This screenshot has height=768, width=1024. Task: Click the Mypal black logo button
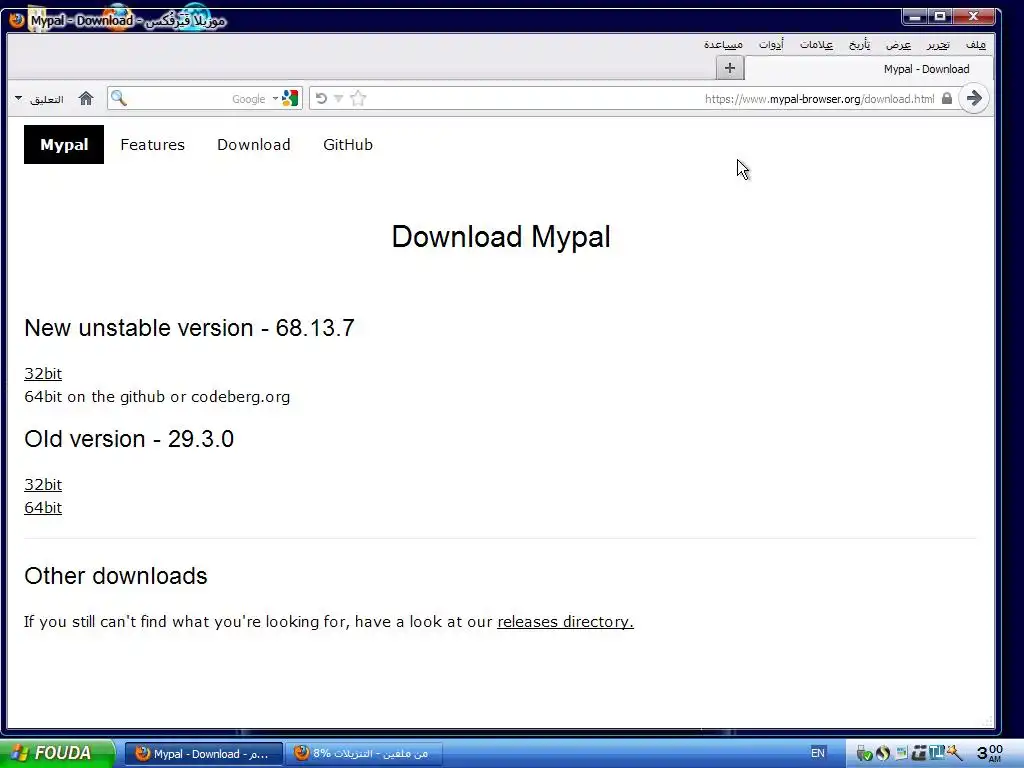64,144
